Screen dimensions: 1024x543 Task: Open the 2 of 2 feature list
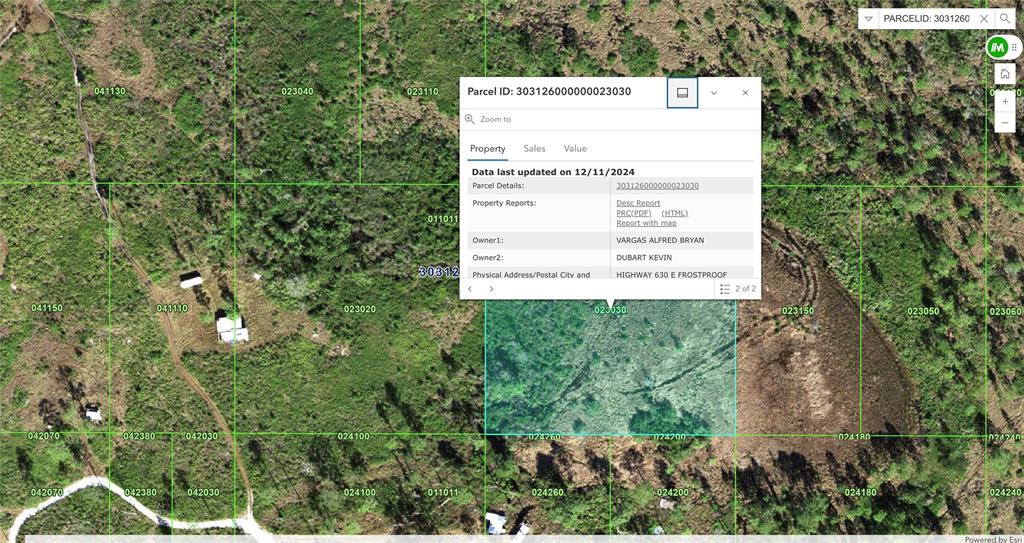[738, 289]
